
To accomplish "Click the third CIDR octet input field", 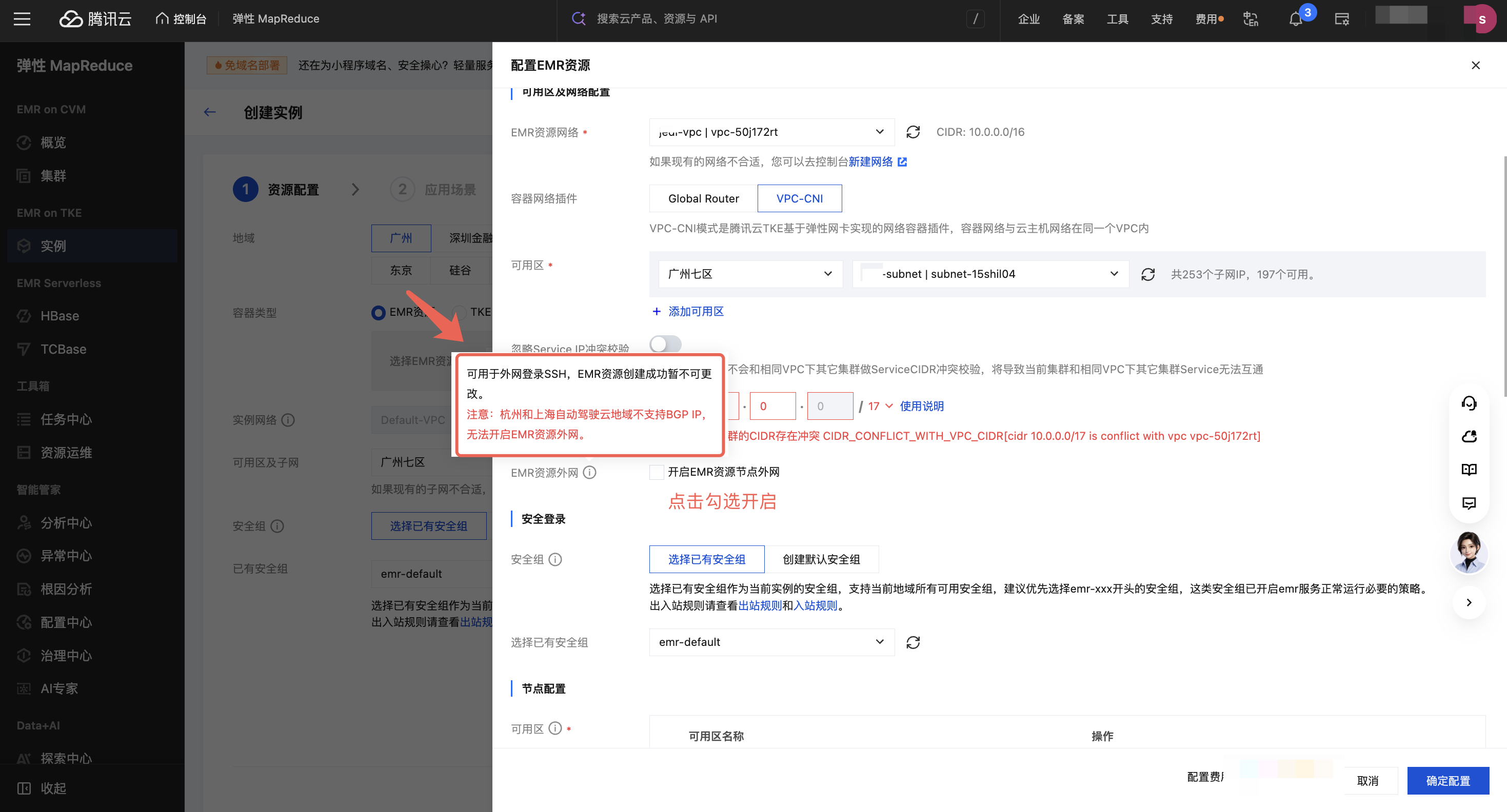I will (x=772, y=405).
